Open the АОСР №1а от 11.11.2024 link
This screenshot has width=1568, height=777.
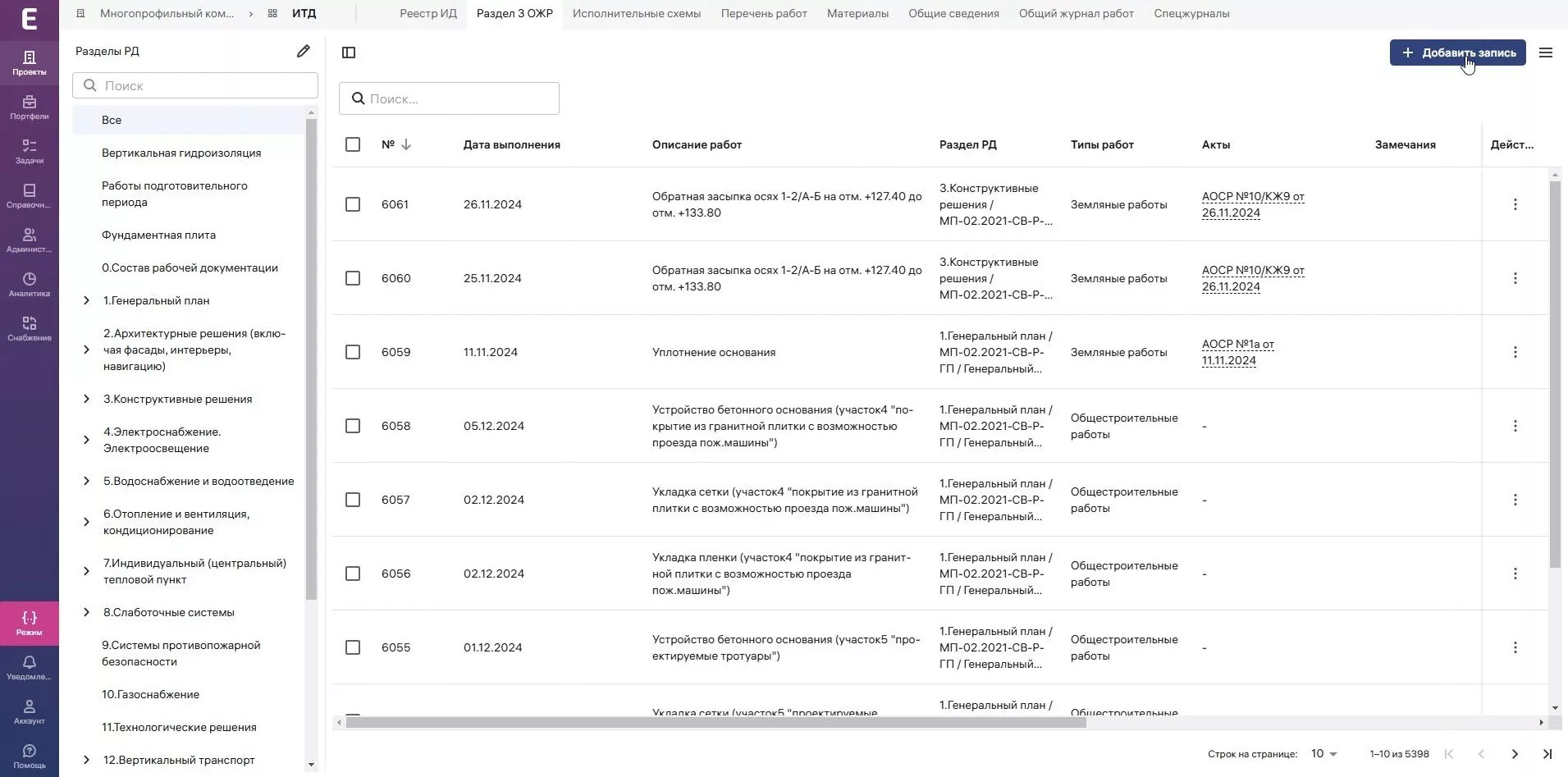[x=1237, y=352]
